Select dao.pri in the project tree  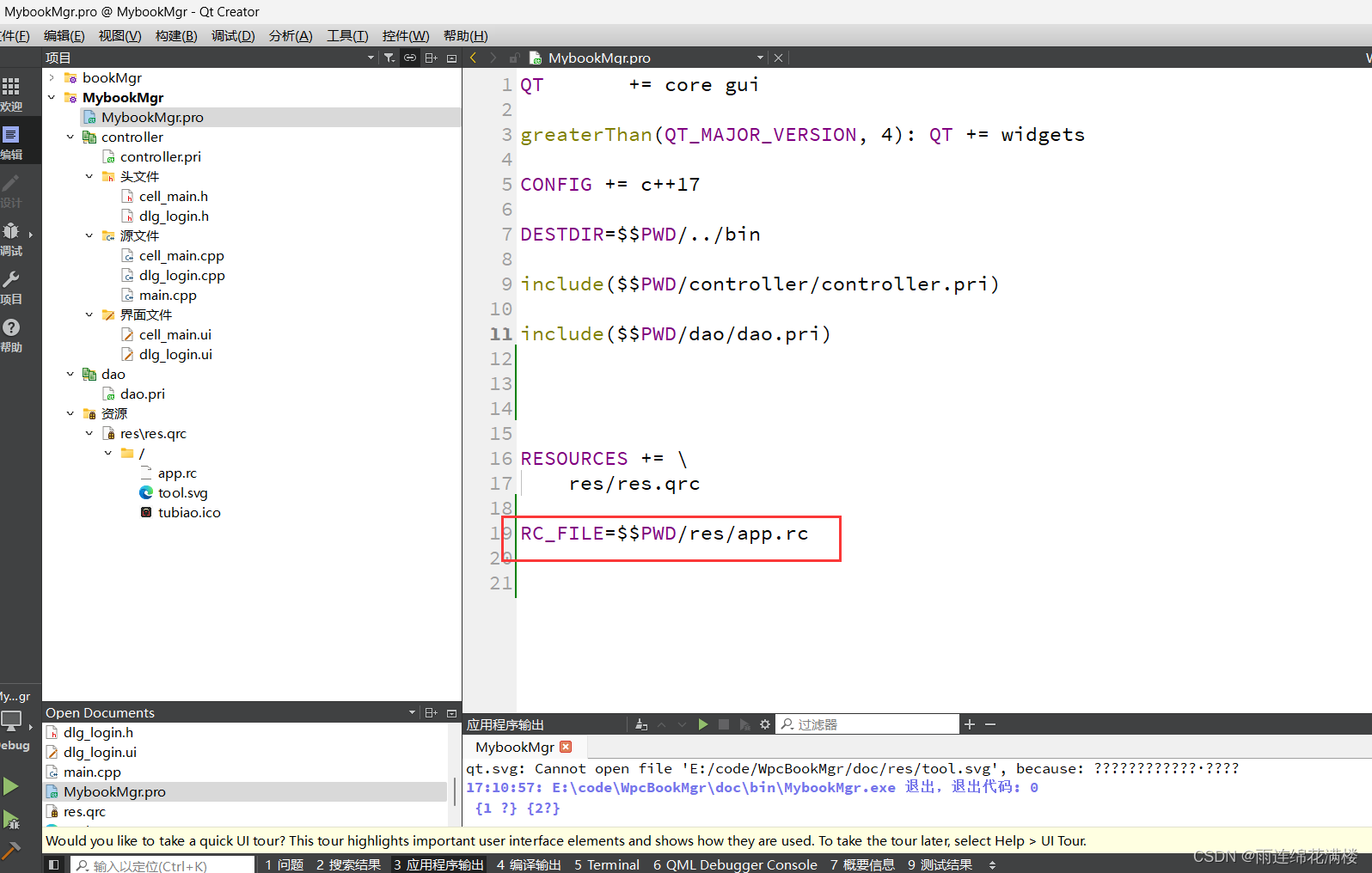[143, 394]
